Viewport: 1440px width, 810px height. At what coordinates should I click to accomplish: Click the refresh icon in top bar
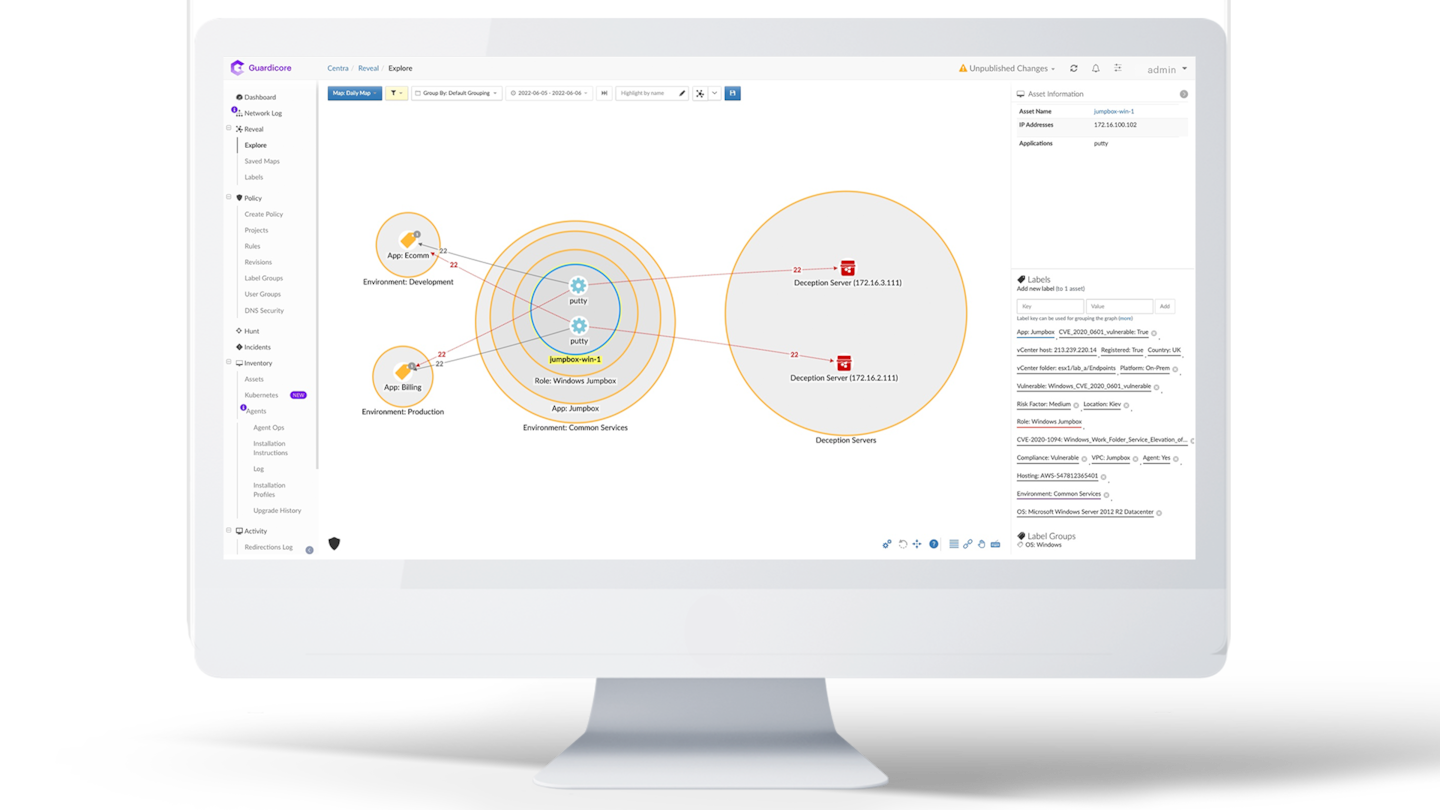click(1074, 69)
